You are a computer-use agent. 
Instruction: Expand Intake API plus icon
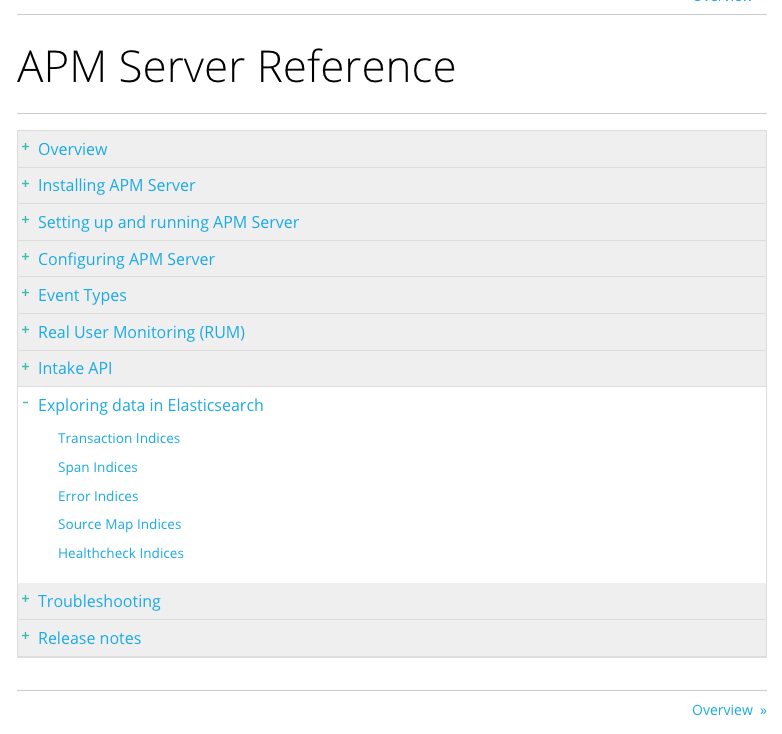pos(25,367)
